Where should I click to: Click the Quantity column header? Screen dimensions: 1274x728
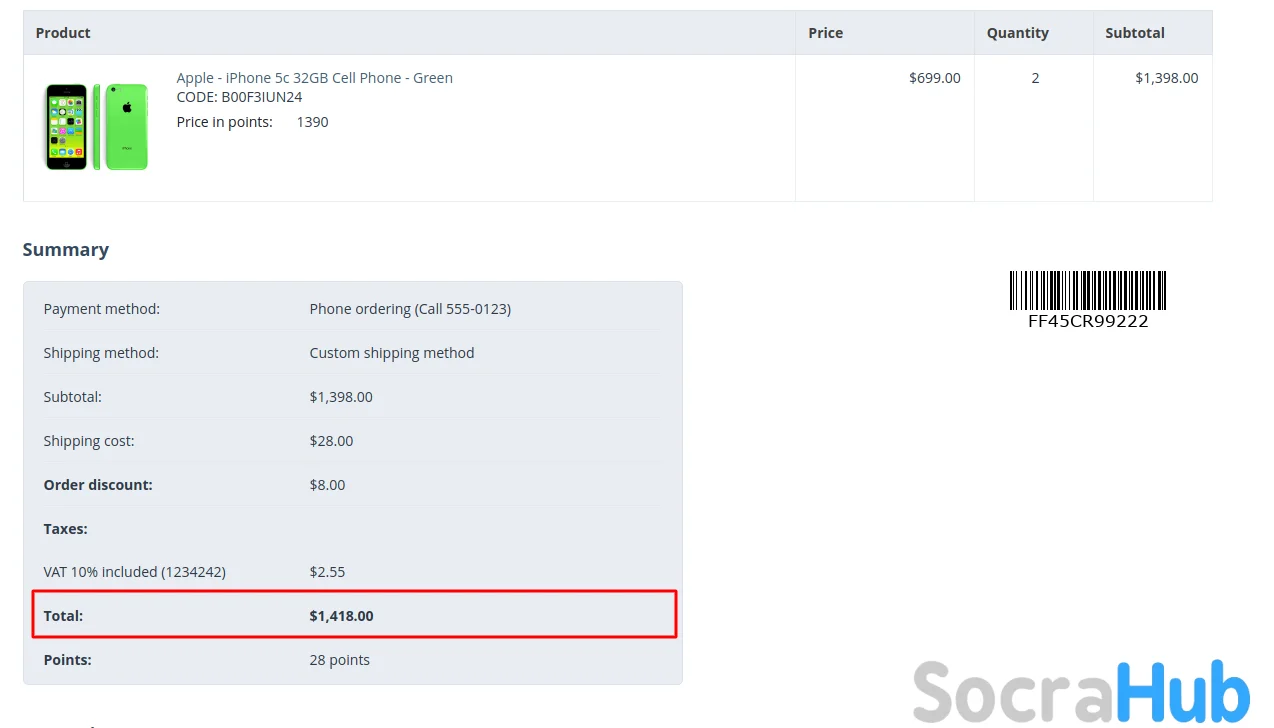click(x=1017, y=33)
